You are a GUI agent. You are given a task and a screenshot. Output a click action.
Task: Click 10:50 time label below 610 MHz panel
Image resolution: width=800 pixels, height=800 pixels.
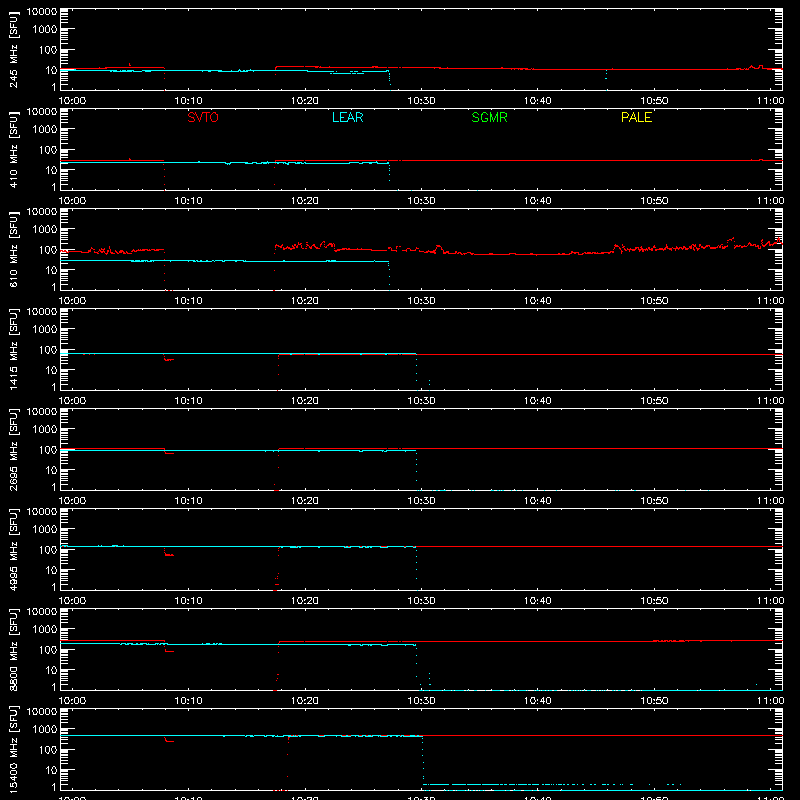point(654,301)
